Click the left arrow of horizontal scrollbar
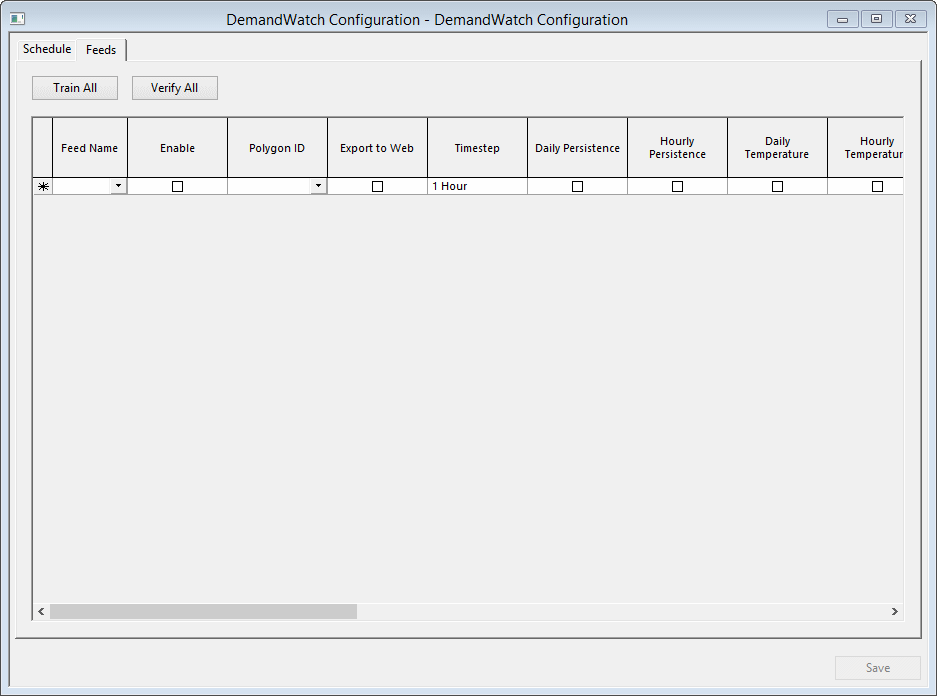This screenshot has height=696, width=937. point(40,611)
